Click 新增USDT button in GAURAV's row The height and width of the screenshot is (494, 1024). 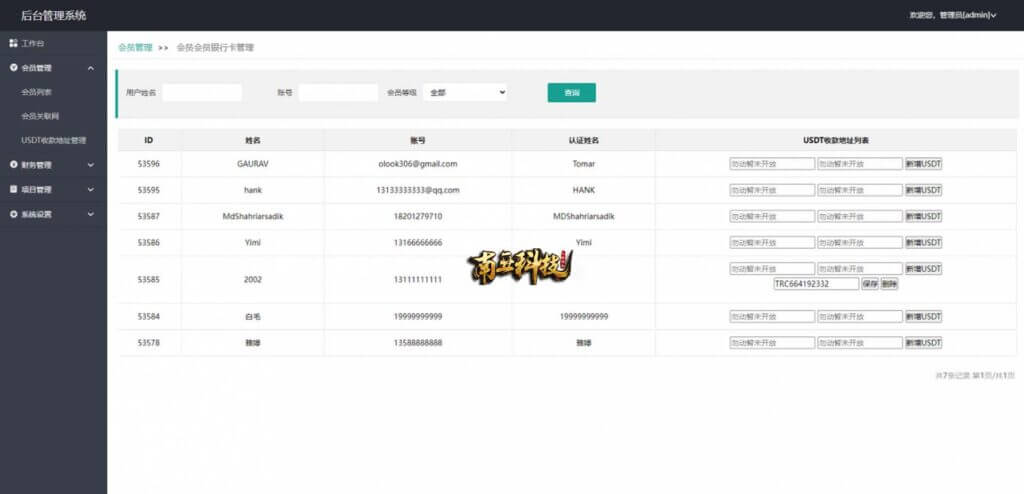tap(923, 164)
